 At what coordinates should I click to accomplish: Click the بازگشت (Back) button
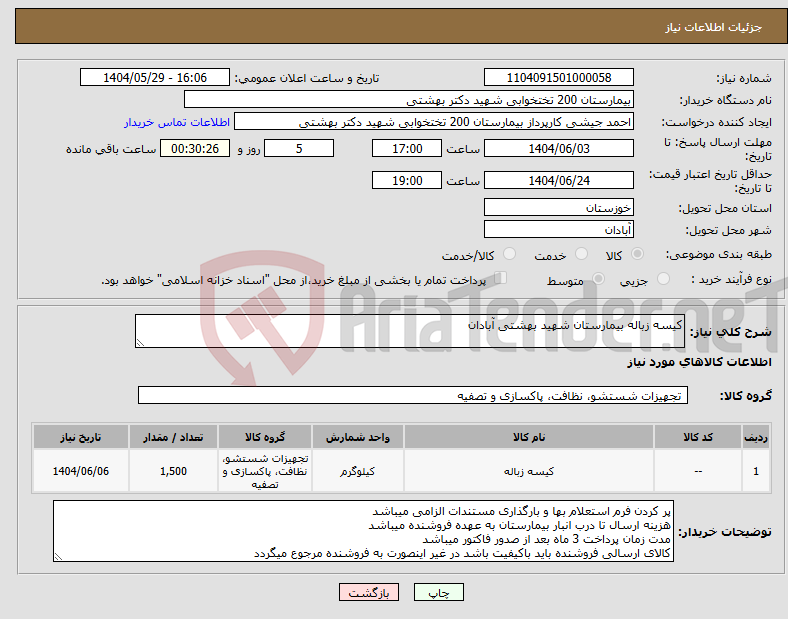pyautogui.click(x=369, y=592)
